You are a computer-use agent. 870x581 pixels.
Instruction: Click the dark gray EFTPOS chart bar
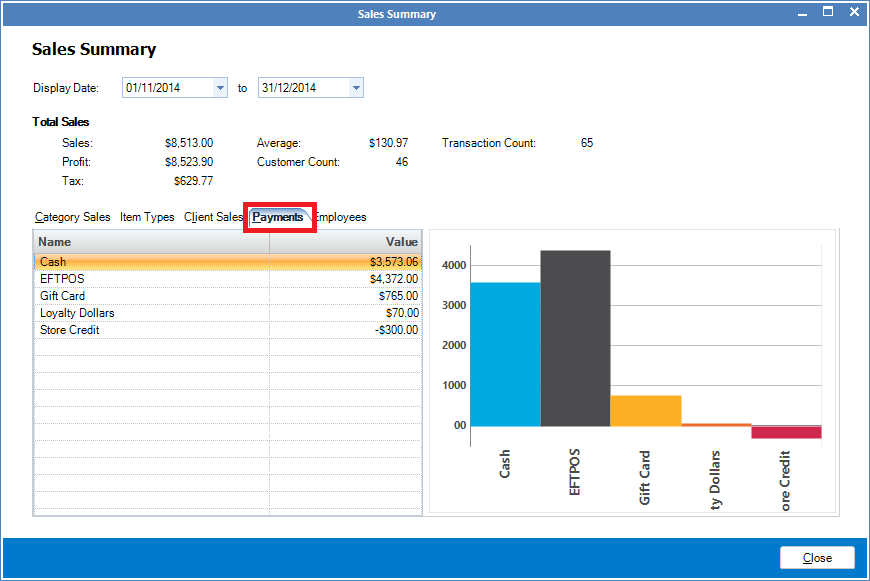[575, 340]
